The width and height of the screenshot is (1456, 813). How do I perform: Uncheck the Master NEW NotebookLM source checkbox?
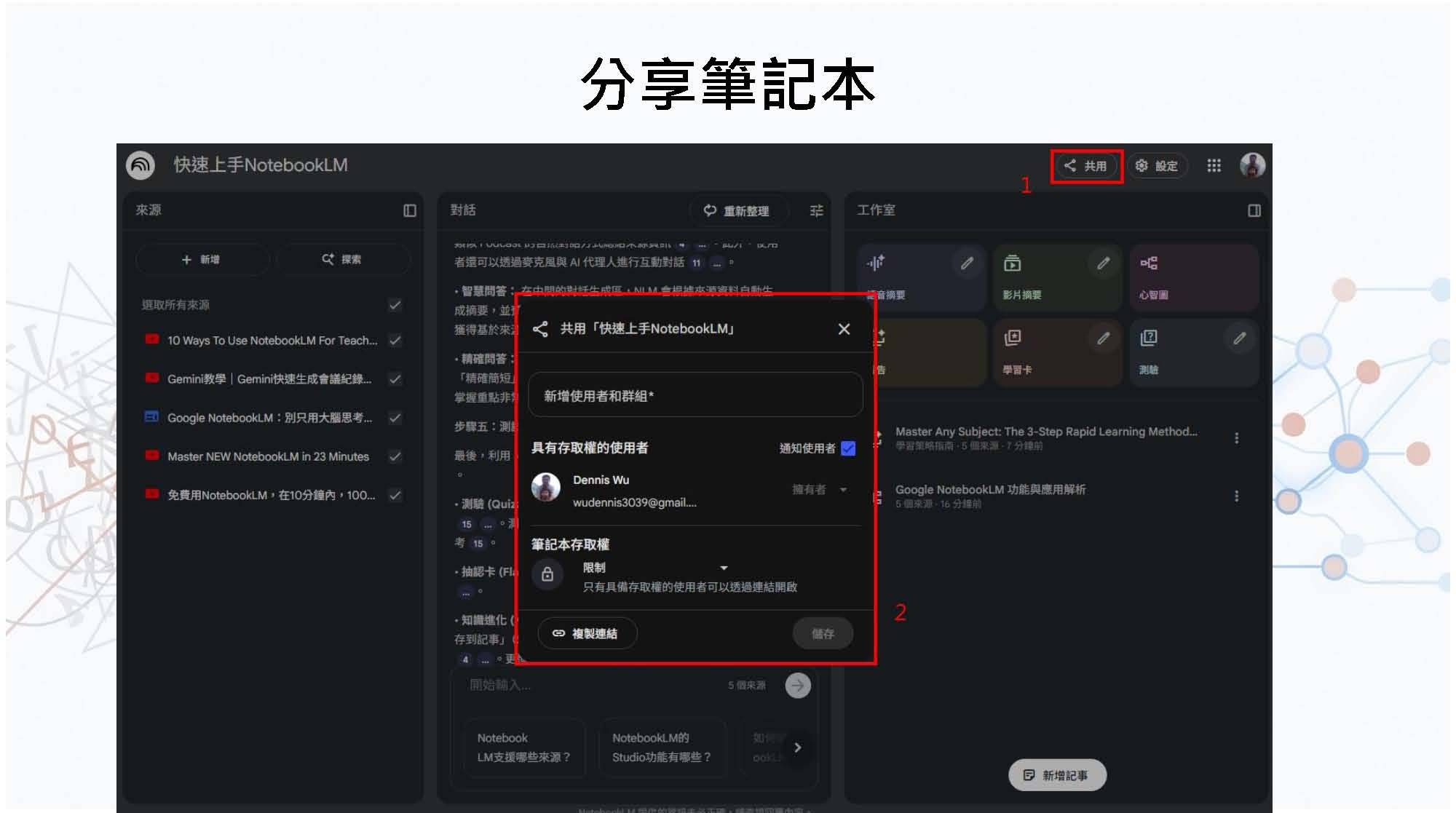(395, 456)
